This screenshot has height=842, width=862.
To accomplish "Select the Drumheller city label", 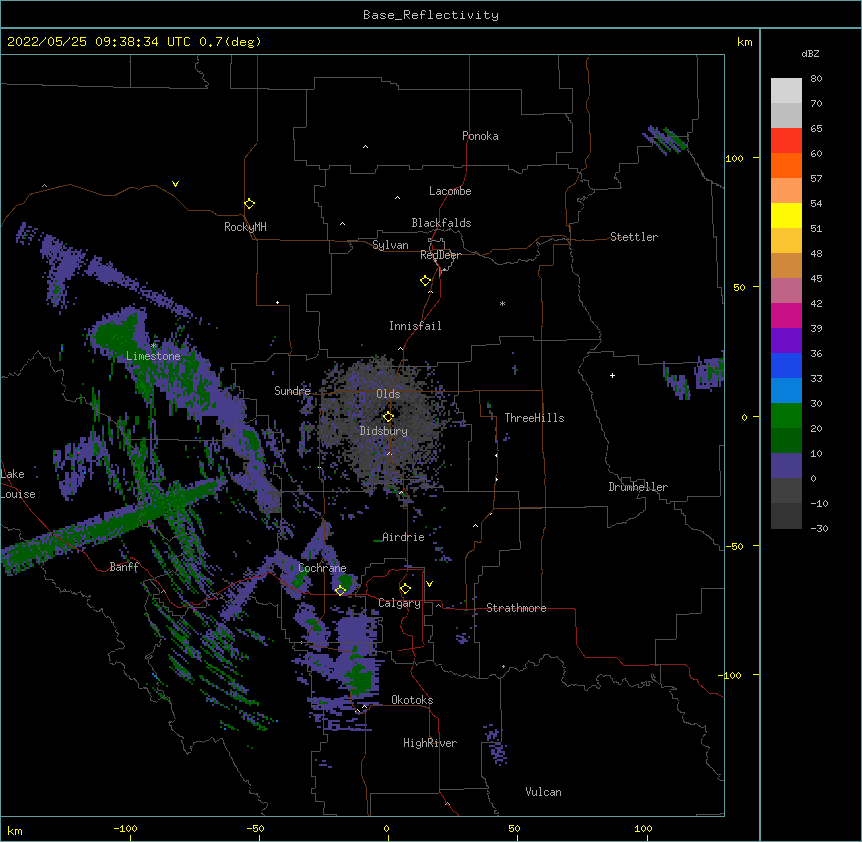I will click(x=638, y=487).
